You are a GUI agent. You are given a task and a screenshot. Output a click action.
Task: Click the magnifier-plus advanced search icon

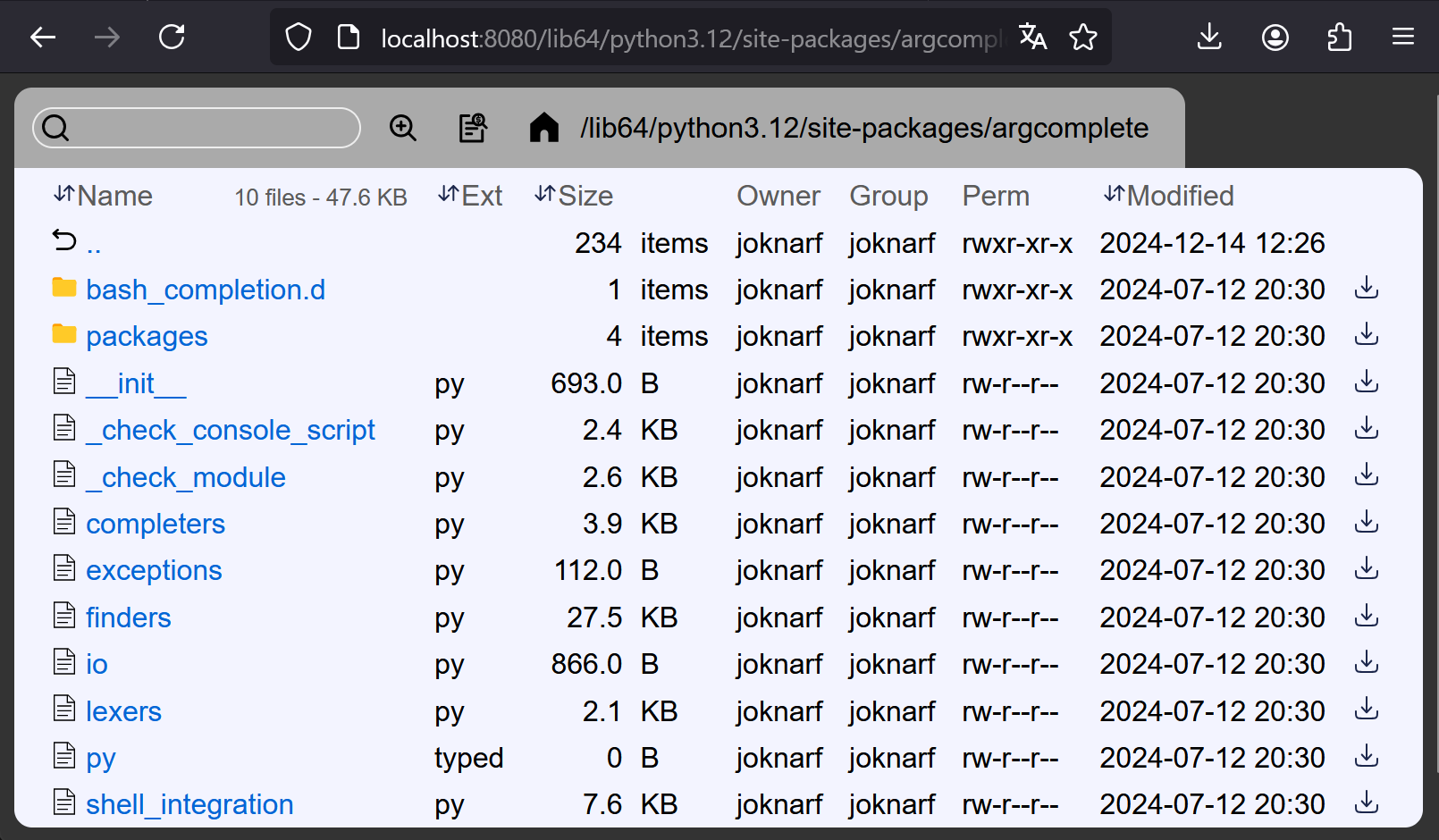pyautogui.click(x=403, y=128)
